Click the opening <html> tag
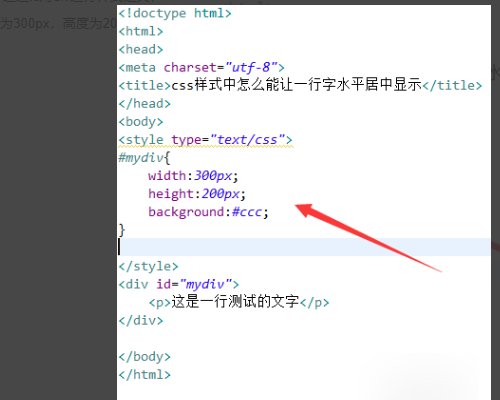This screenshot has height=400, width=500. pos(141,31)
